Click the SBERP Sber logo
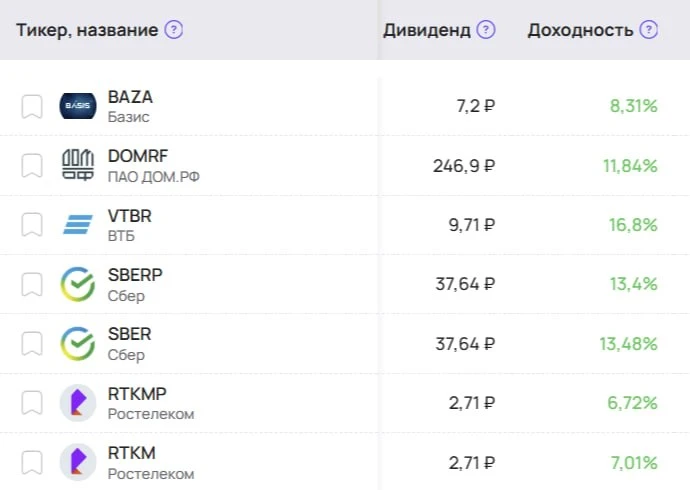The width and height of the screenshot is (690, 490). click(x=78, y=284)
